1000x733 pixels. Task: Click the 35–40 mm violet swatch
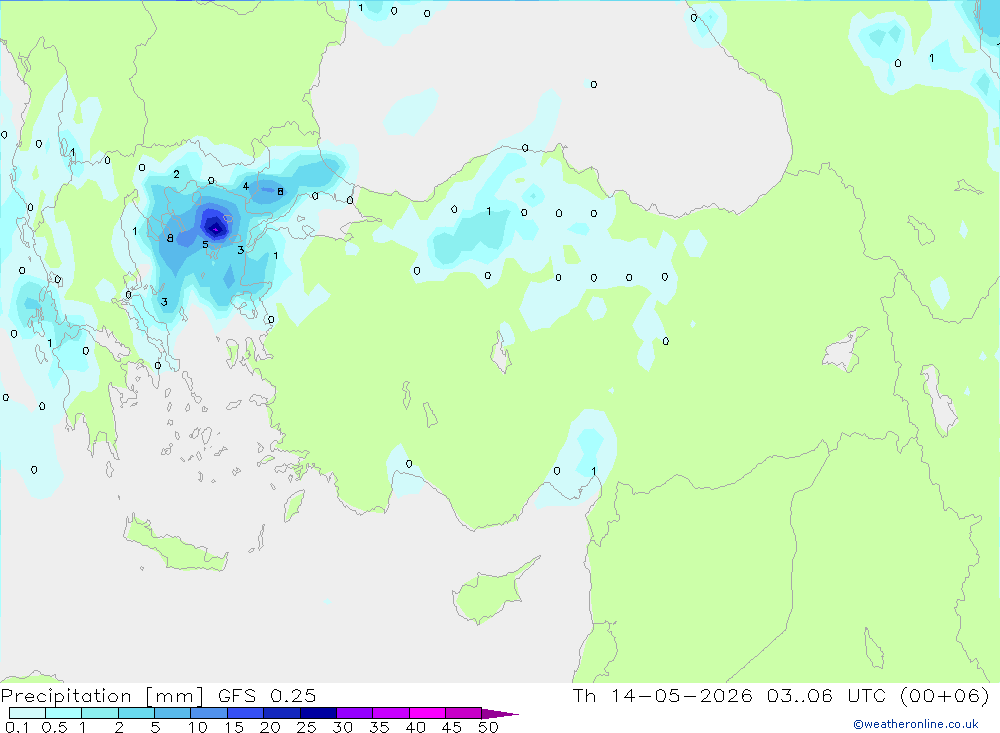[391, 713]
